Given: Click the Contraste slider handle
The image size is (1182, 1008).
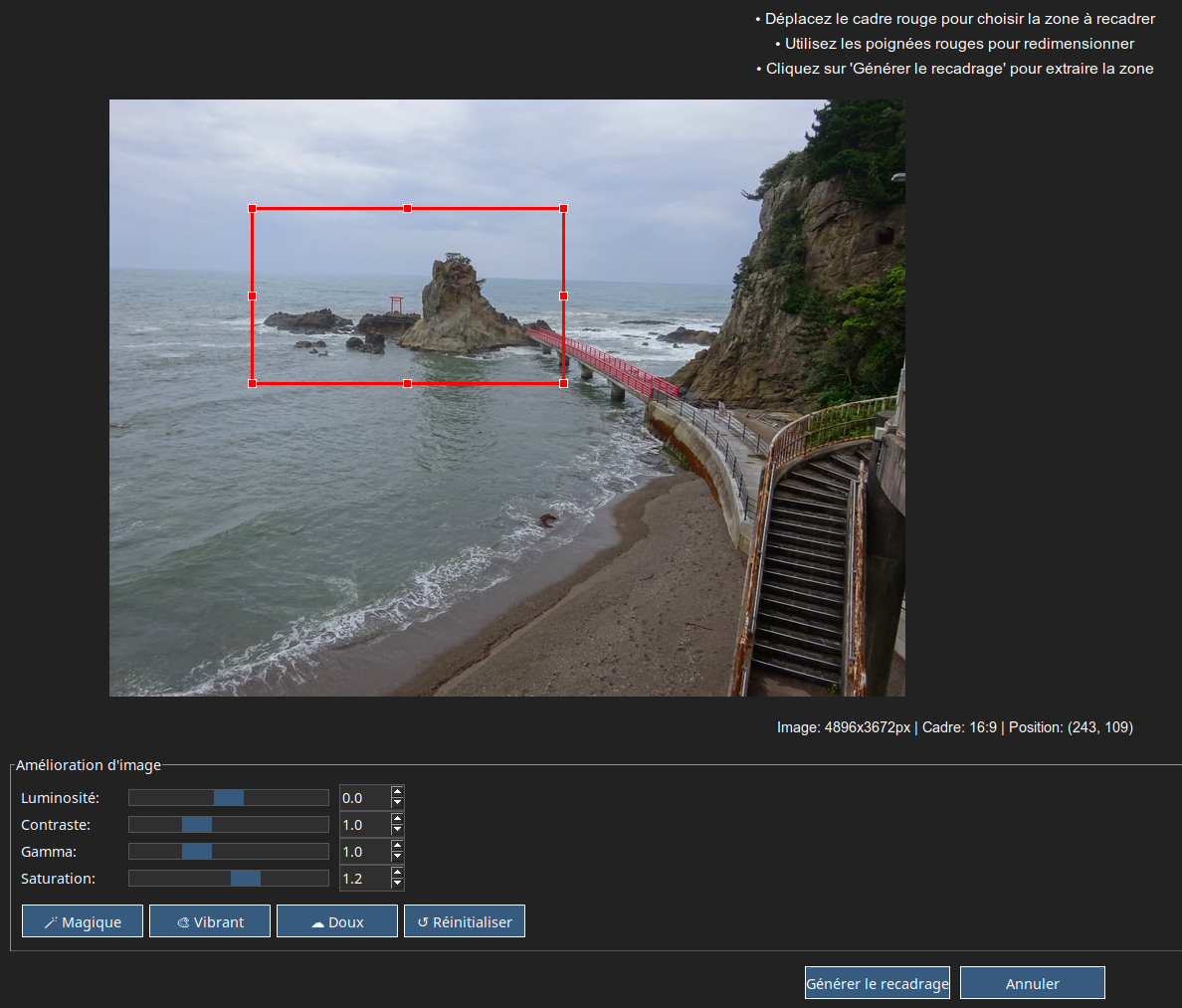Looking at the screenshot, I should pyautogui.click(x=197, y=825).
